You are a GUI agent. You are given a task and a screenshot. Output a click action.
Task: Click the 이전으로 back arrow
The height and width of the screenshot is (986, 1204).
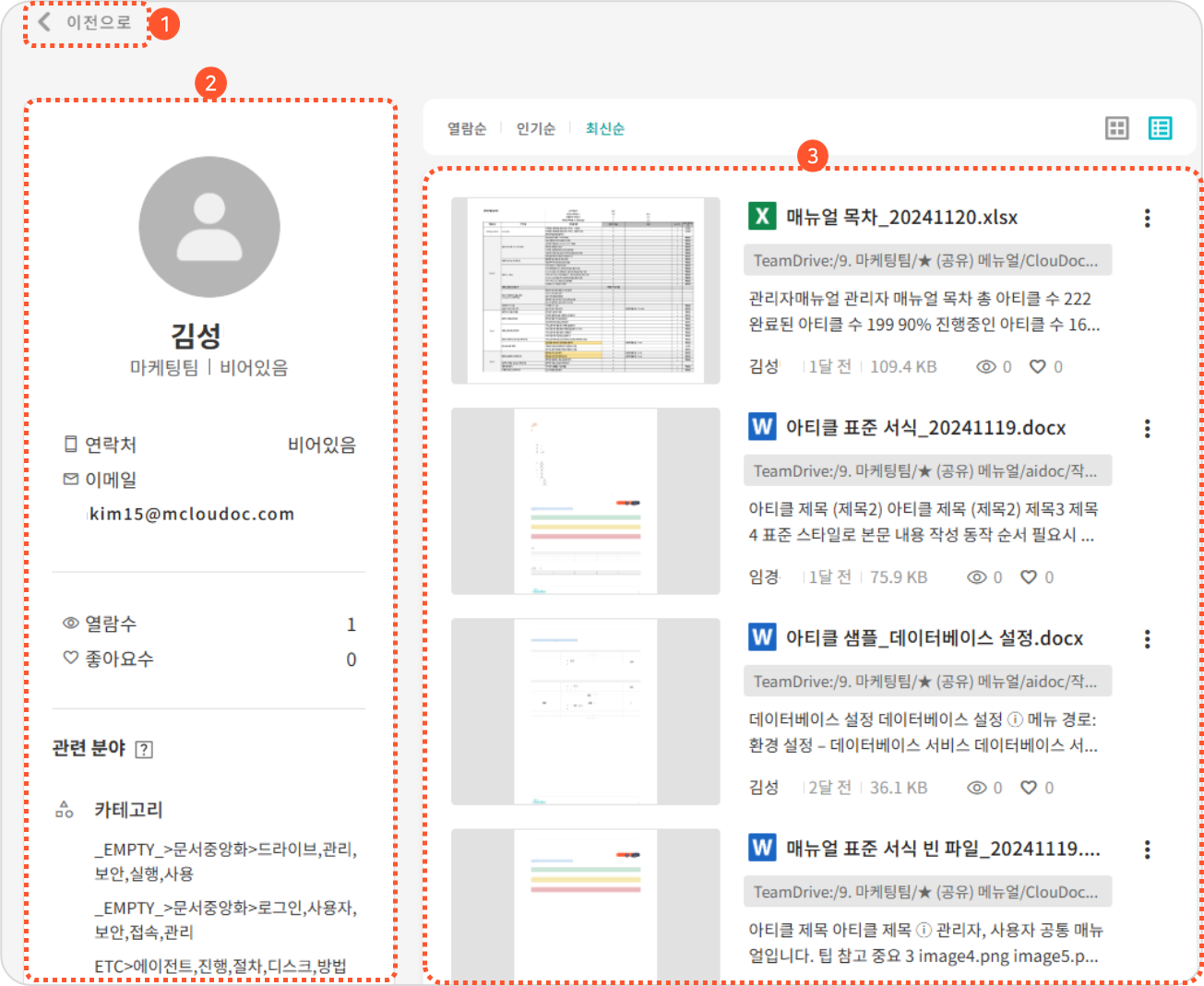[45, 22]
